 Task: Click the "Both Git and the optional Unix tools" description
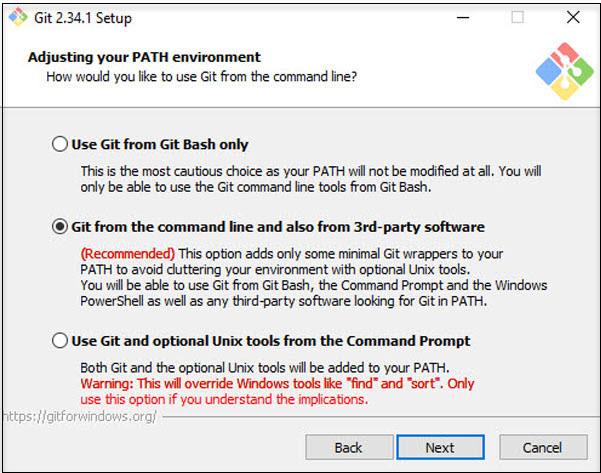[266, 367]
